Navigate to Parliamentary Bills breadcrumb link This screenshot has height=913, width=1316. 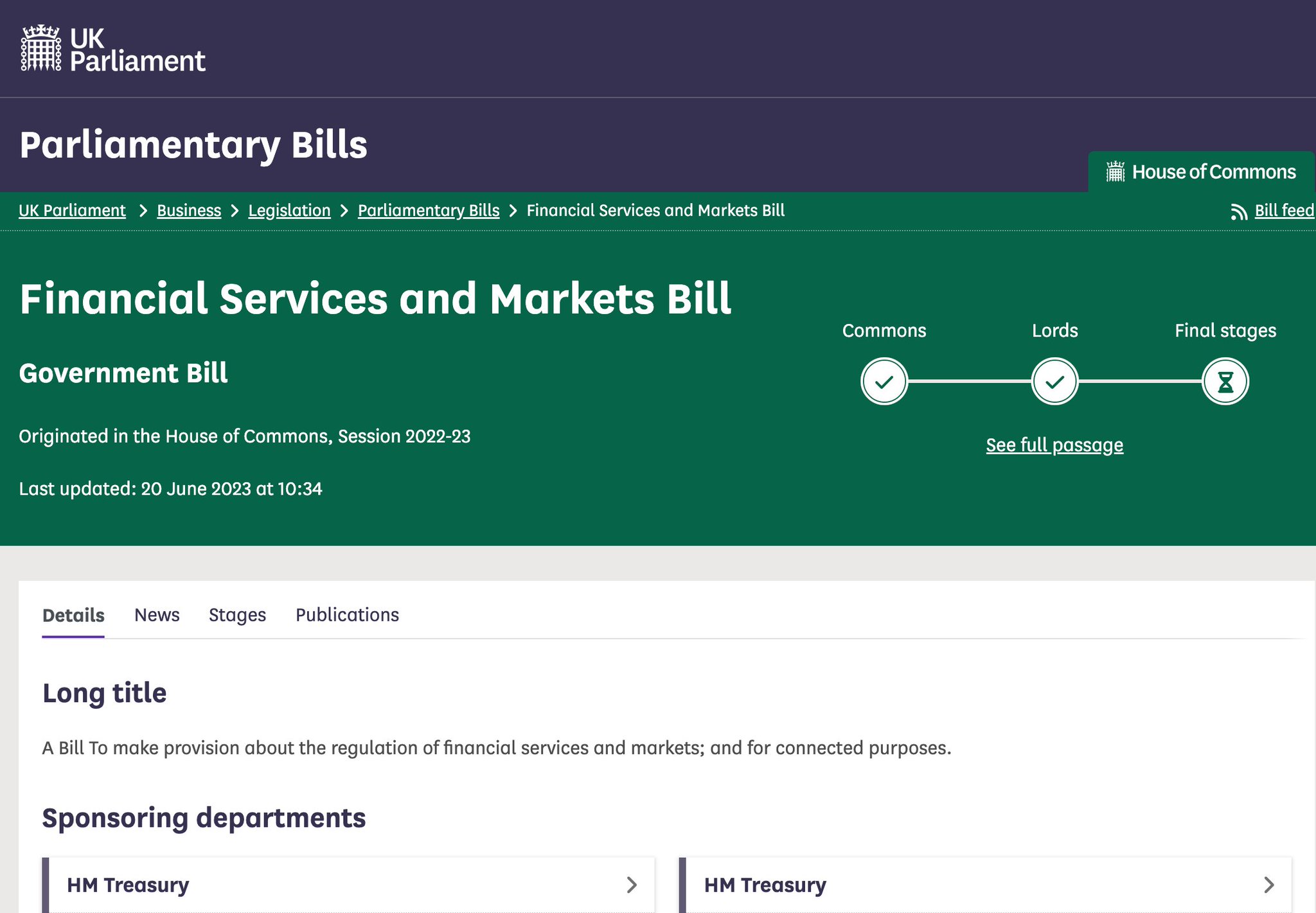[429, 211]
